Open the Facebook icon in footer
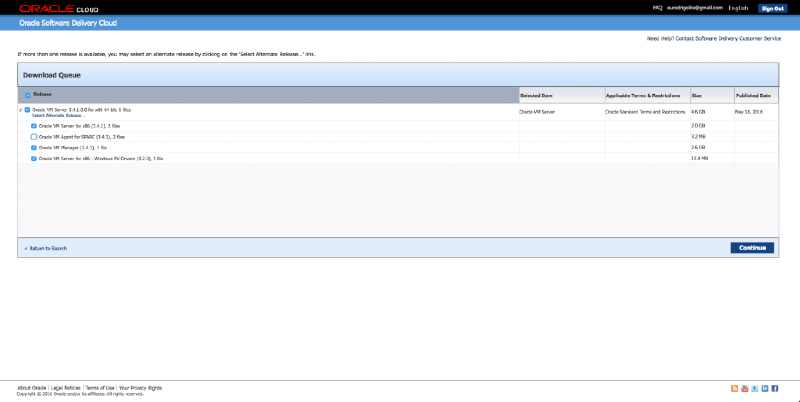The image size is (800, 402). 774,388
